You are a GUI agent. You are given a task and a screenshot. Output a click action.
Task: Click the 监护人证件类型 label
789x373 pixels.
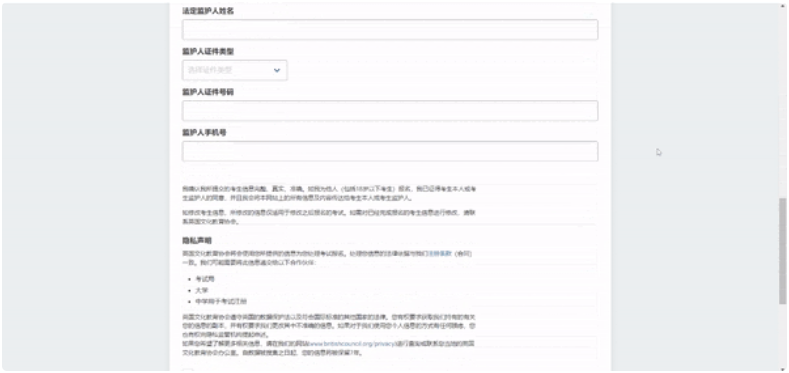pos(208,51)
